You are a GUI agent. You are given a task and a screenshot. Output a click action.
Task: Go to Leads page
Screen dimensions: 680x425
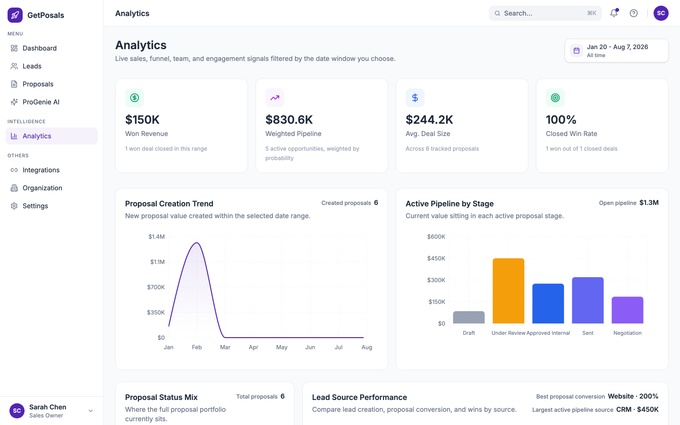tap(52, 66)
